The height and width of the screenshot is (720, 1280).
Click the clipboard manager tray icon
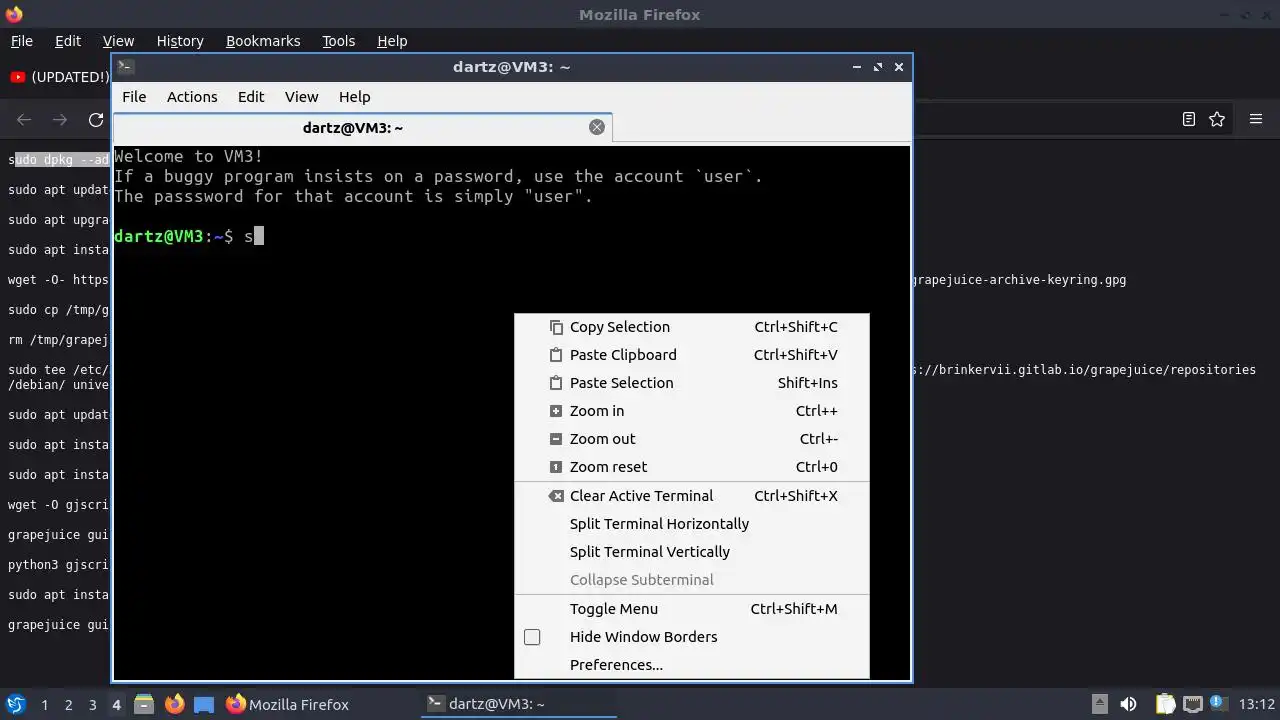point(1165,704)
